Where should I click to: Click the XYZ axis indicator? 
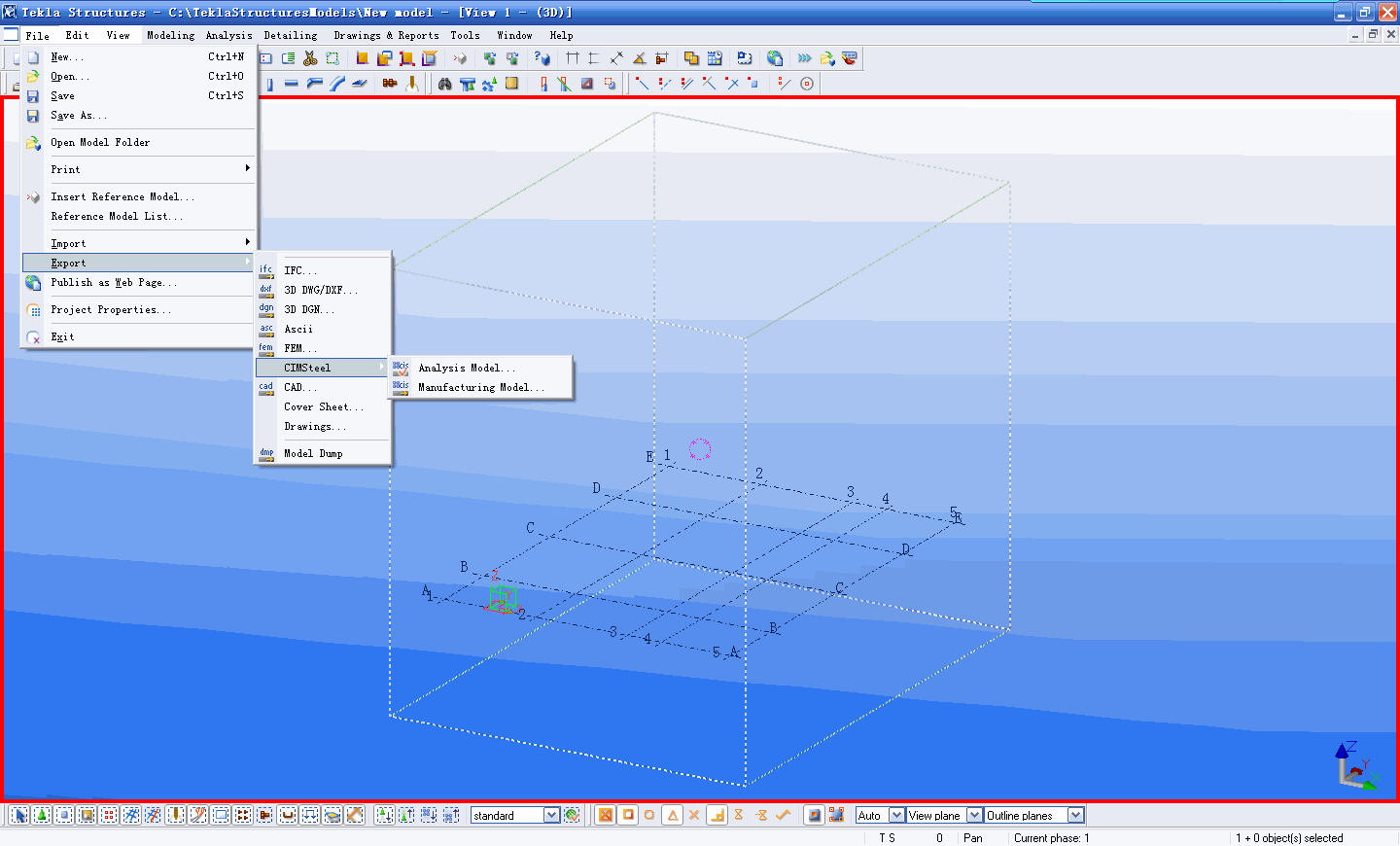[1356, 764]
